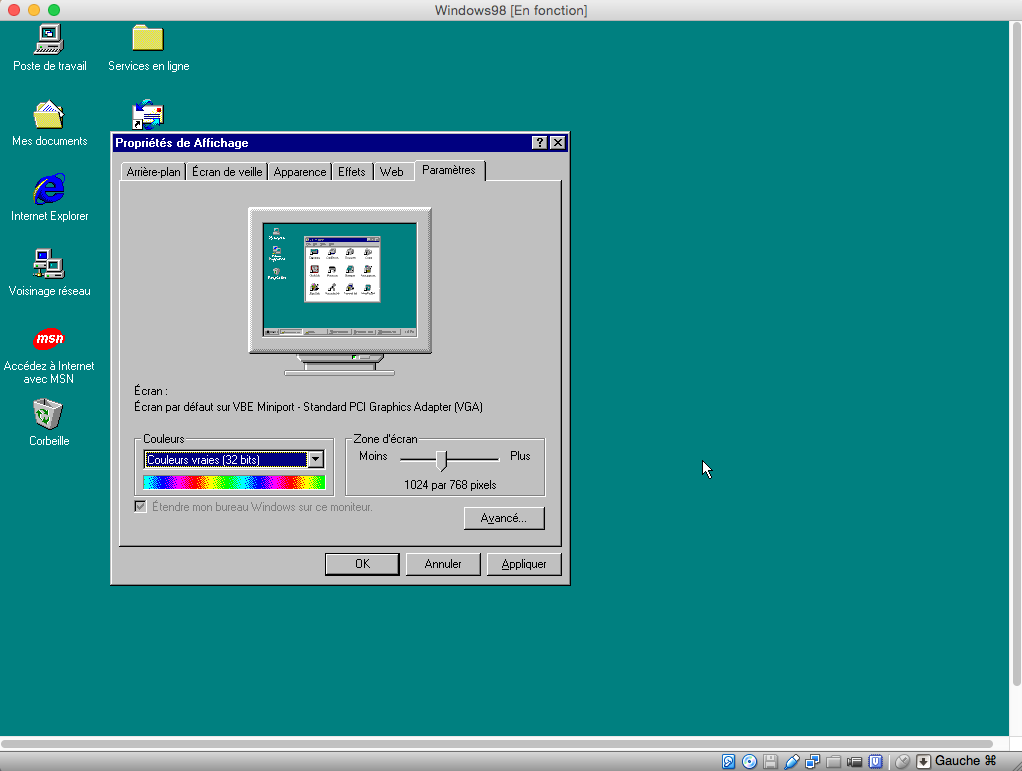Click VirtualBox network adapters icon

point(812,761)
